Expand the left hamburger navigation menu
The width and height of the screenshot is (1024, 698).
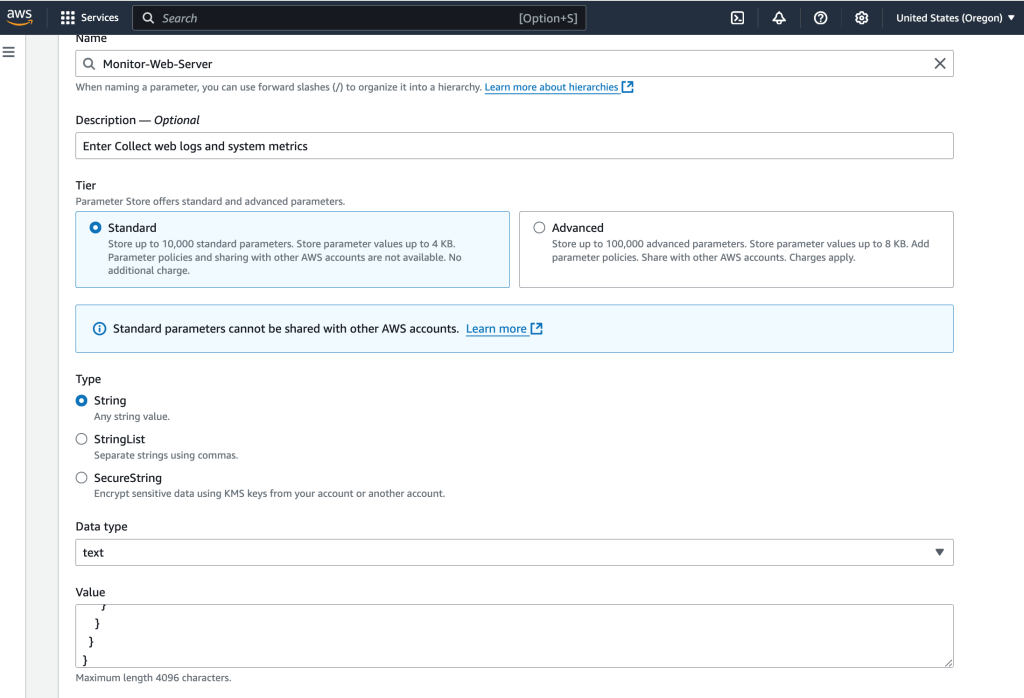pos(9,52)
